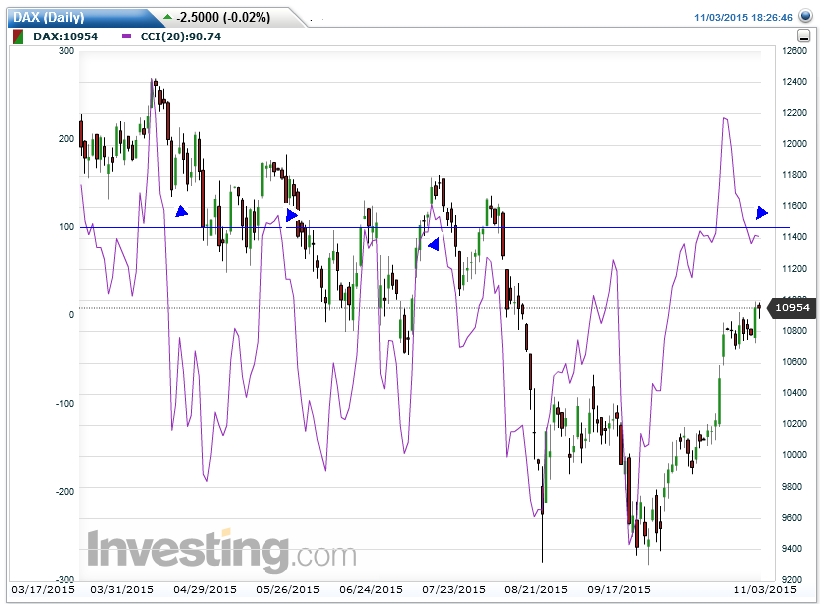Click the blue arrow marker near 05/26/2015
Screen dimensions: 826x604
[292, 215]
